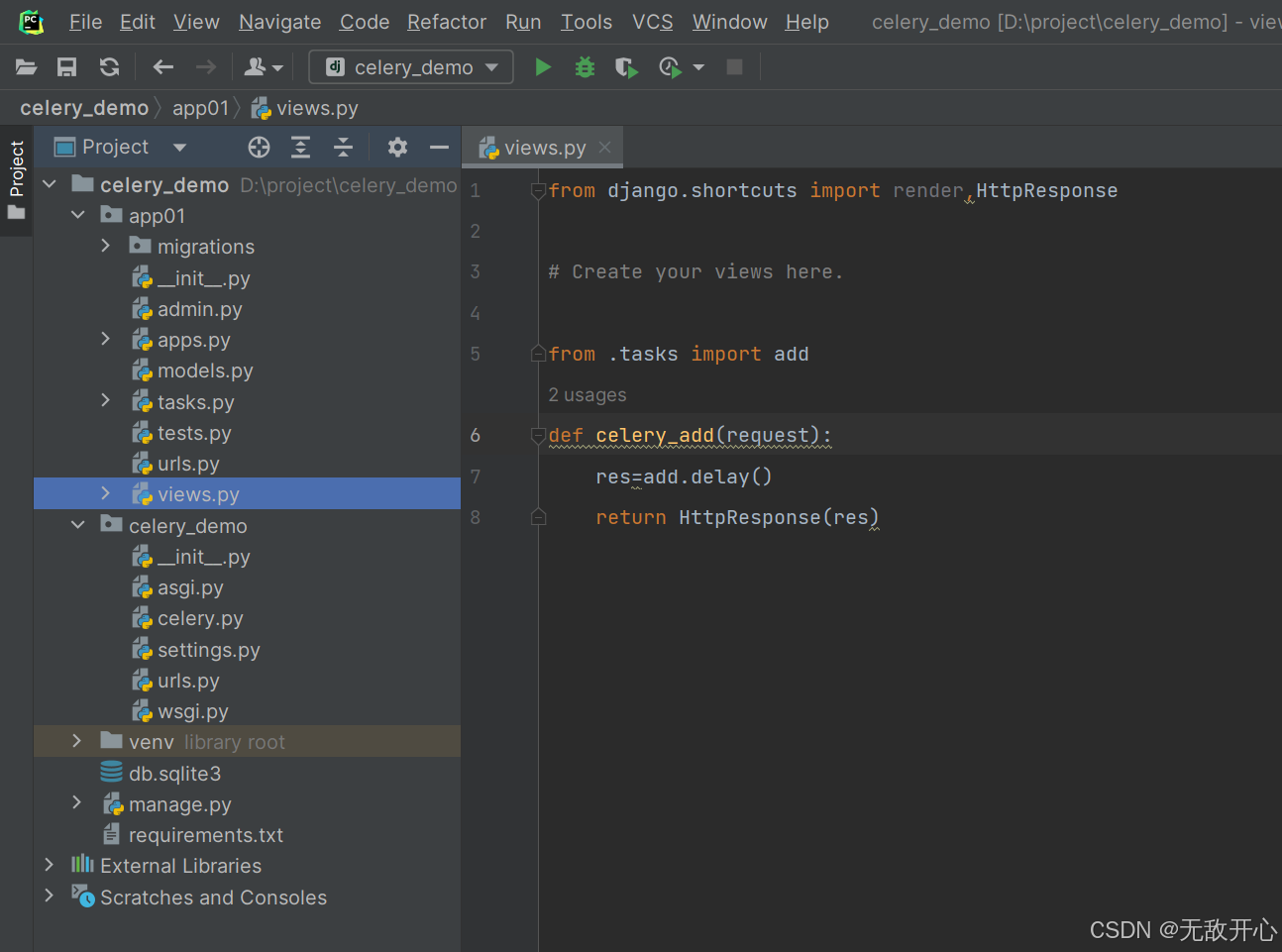Click the Collapse All icon

(x=343, y=148)
